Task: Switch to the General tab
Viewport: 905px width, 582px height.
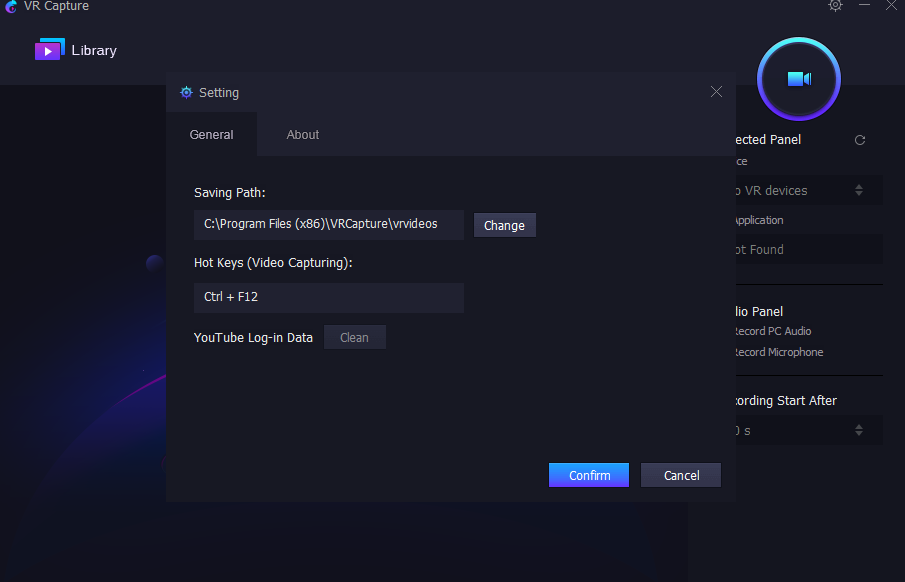Action: click(211, 134)
